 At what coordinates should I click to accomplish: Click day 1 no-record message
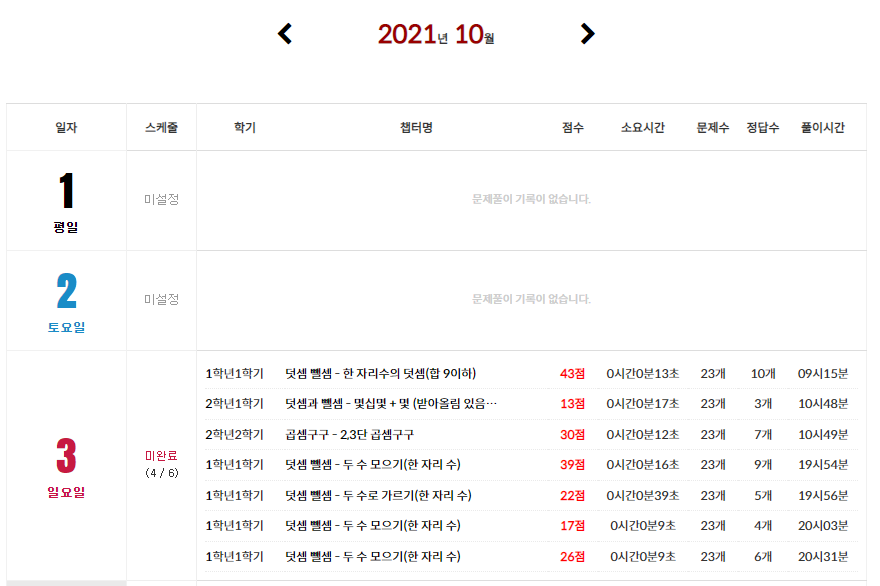click(x=531, y=199)
